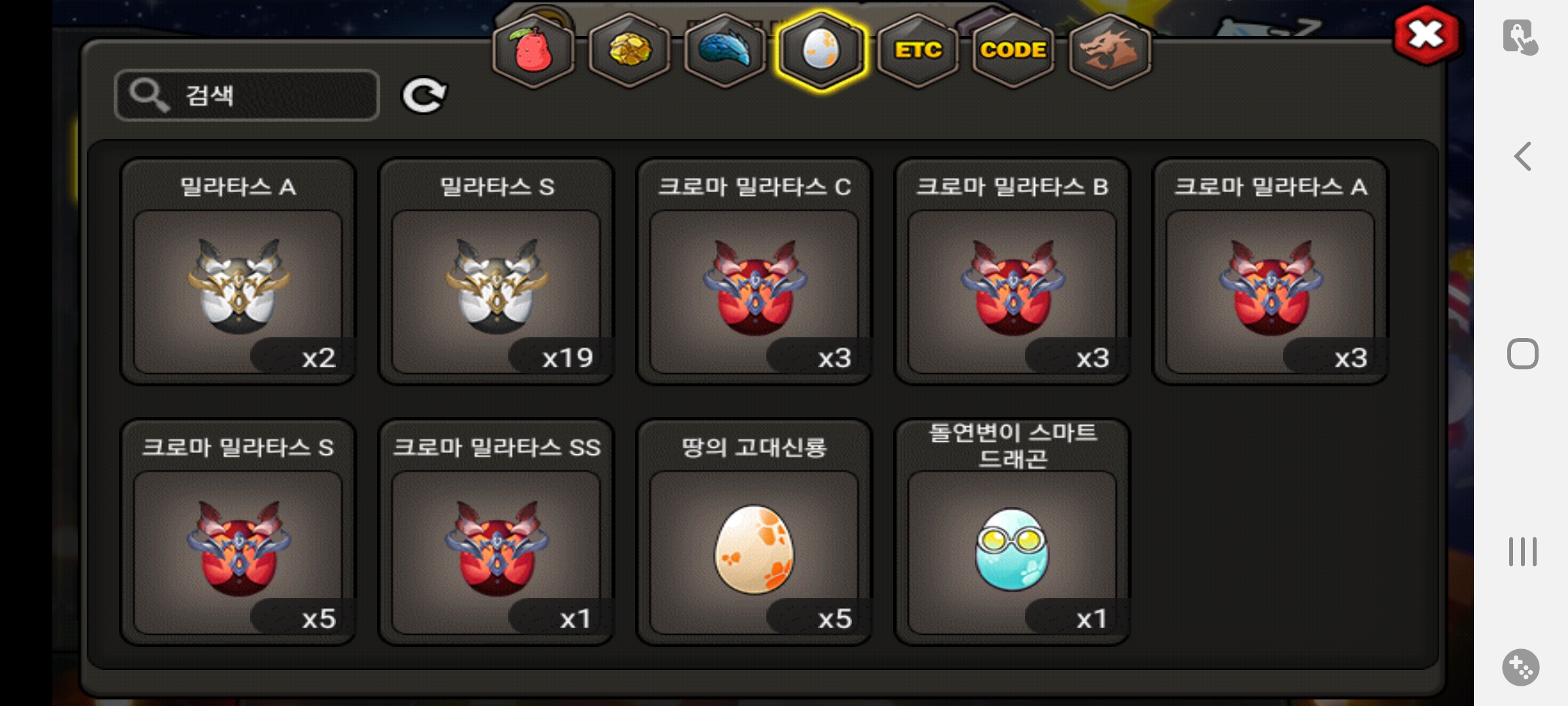
Task: Select the egg inventory tab
Action: pyautogui.click(x=821, y=51)
